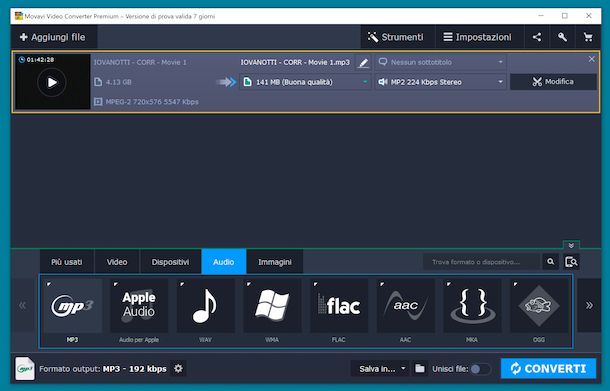Open the shopping cart icon

tap(588, 37)
